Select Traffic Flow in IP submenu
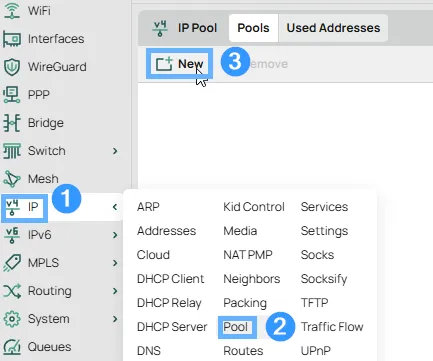 point(332,327)
